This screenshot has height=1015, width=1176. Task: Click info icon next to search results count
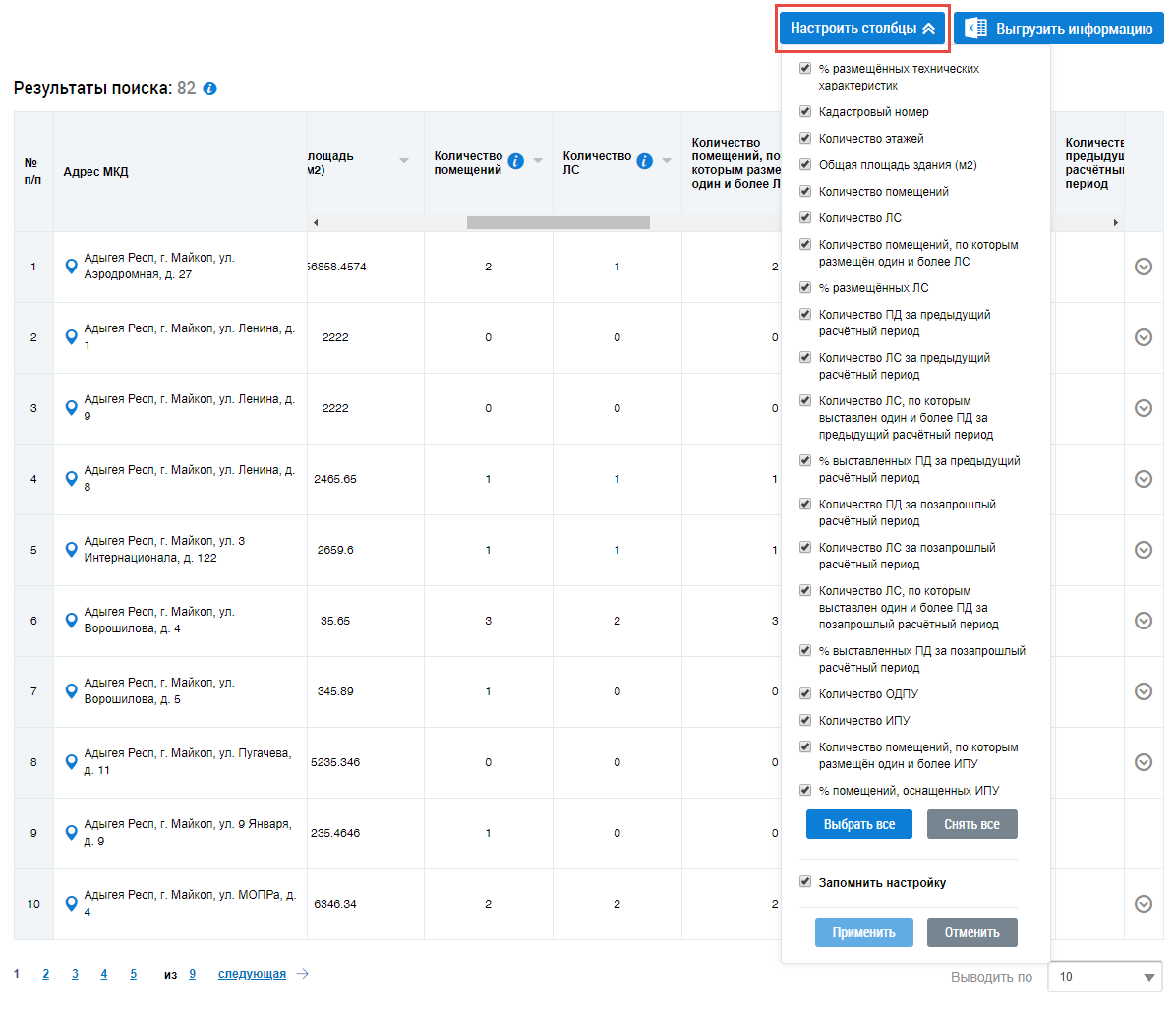tap(209, 89)
